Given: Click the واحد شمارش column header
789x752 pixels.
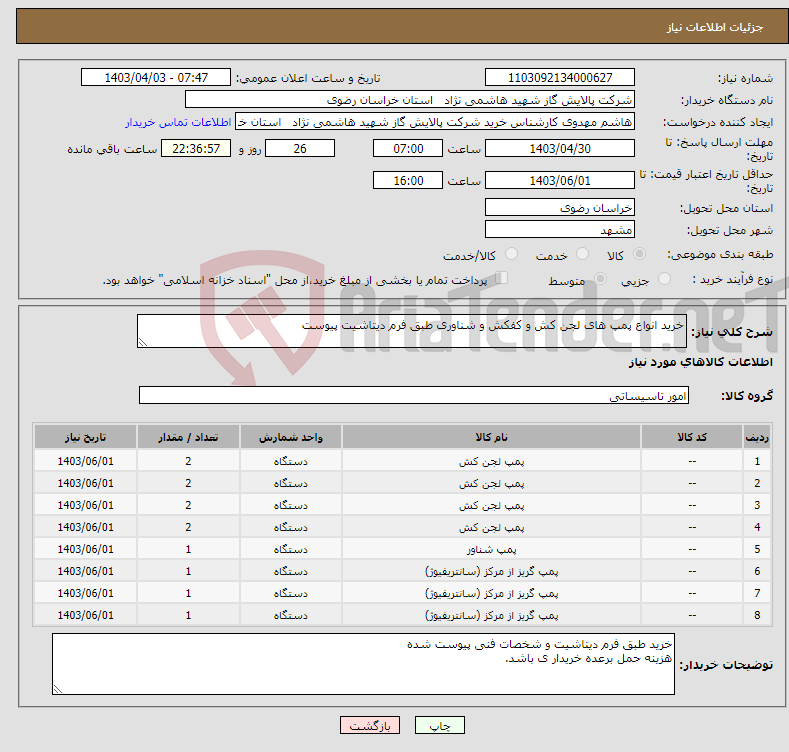Looking at the screenshot, I should pos(291,437).
